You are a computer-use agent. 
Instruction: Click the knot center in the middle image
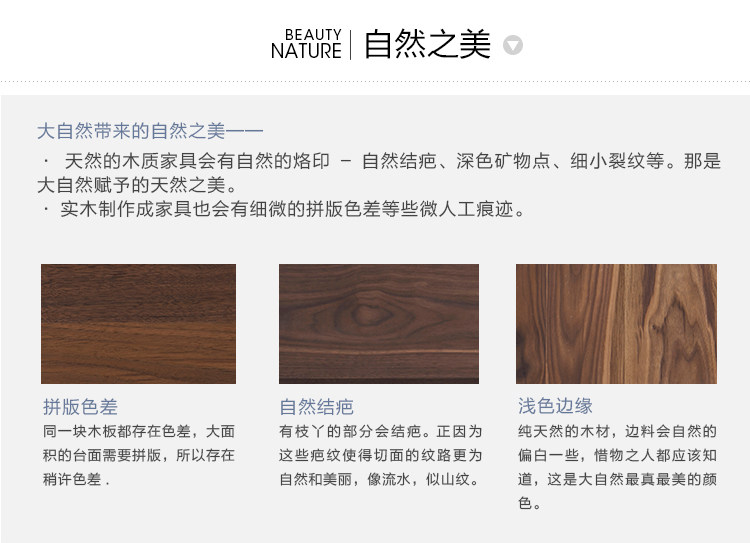pos(368,314)
